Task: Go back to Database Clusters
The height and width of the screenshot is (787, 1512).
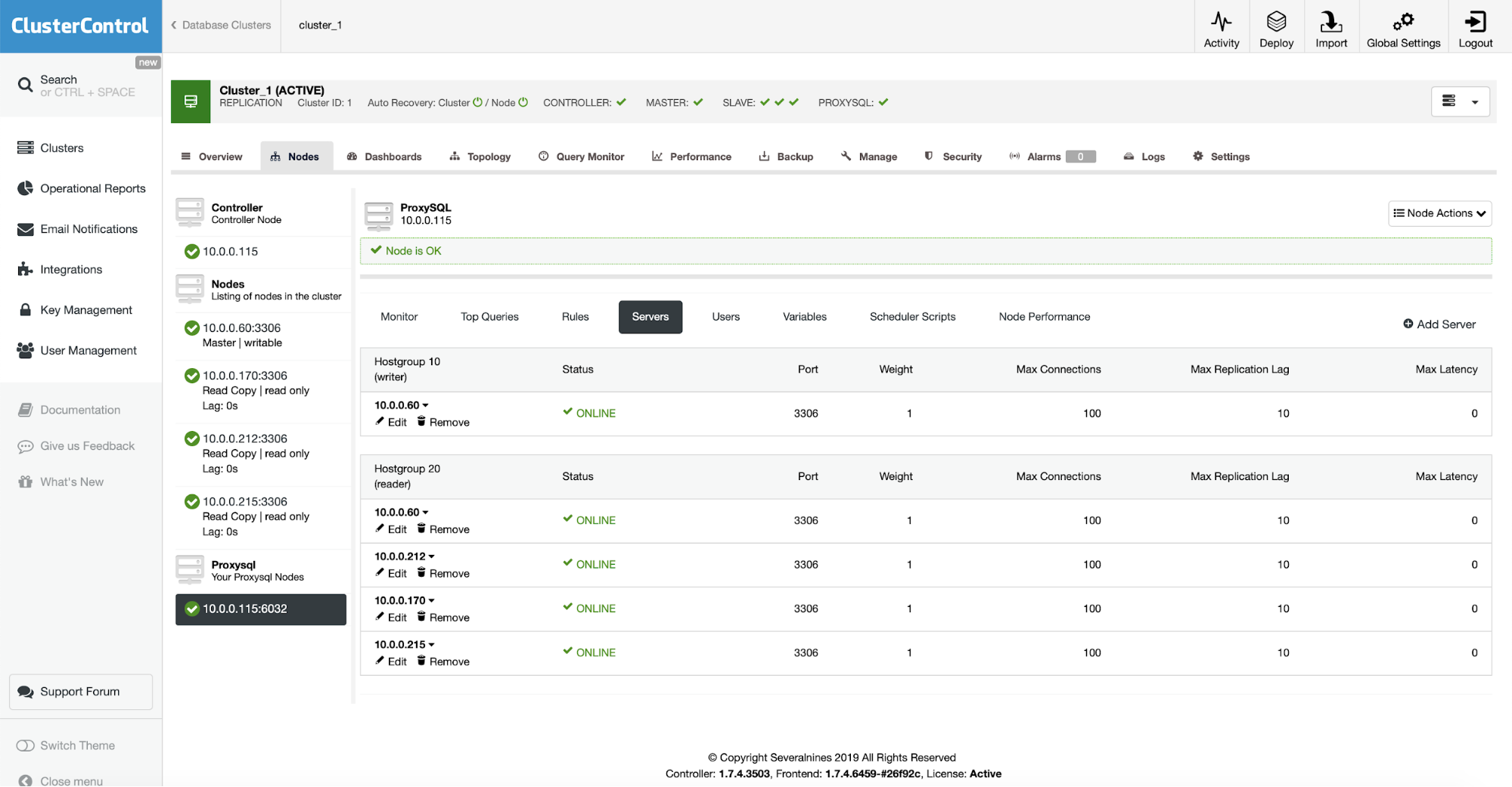Action: [221, 25]
